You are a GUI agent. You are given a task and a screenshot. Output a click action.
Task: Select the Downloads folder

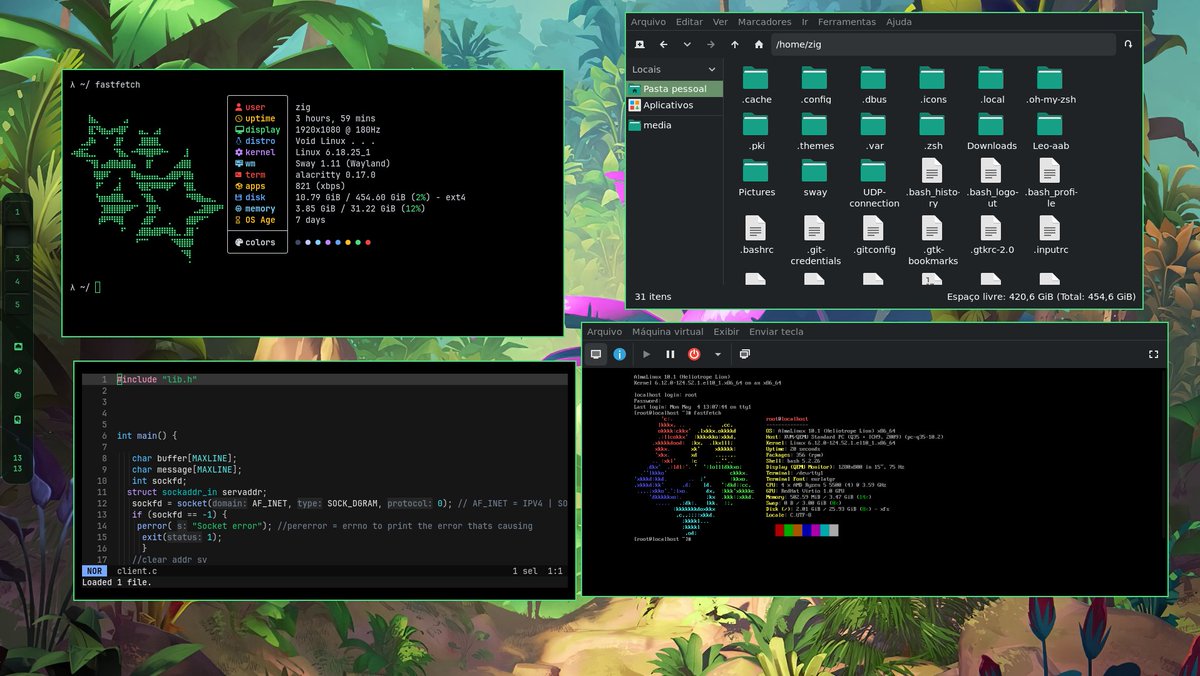[x=992, y=132]
